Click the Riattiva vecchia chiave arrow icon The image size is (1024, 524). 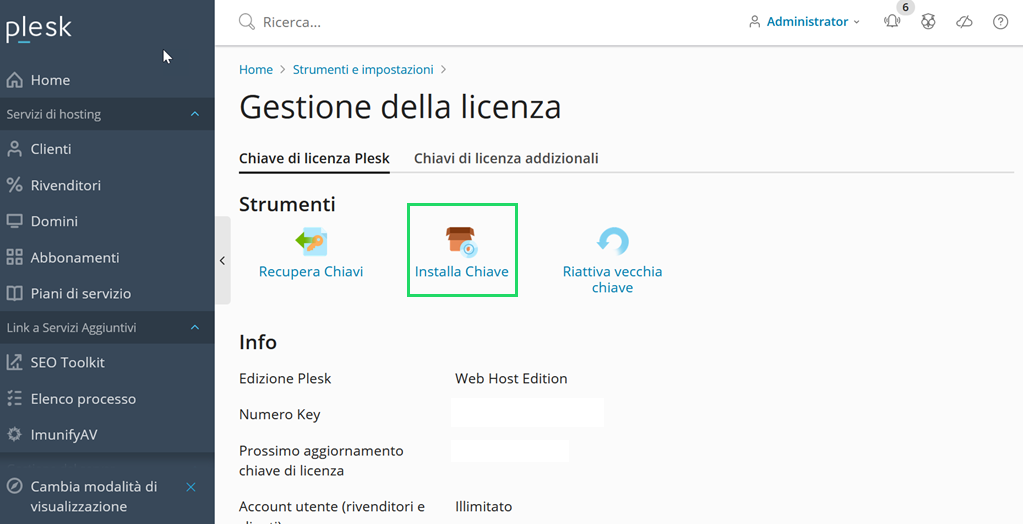pyautogui.click(x=613, y=241)
